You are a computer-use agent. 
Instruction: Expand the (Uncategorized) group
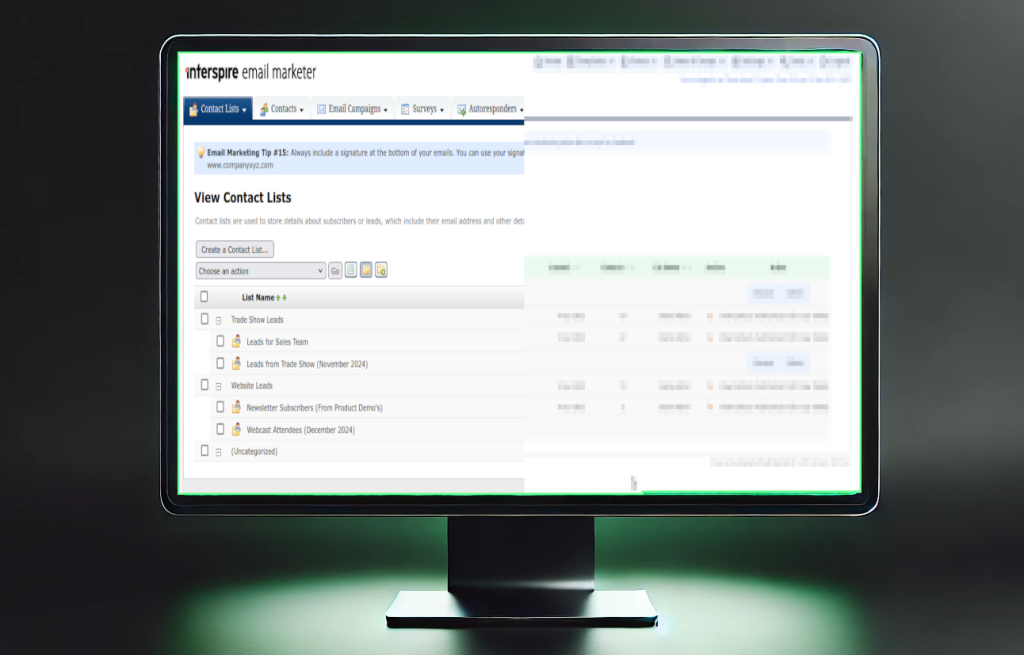pos(218,451)
